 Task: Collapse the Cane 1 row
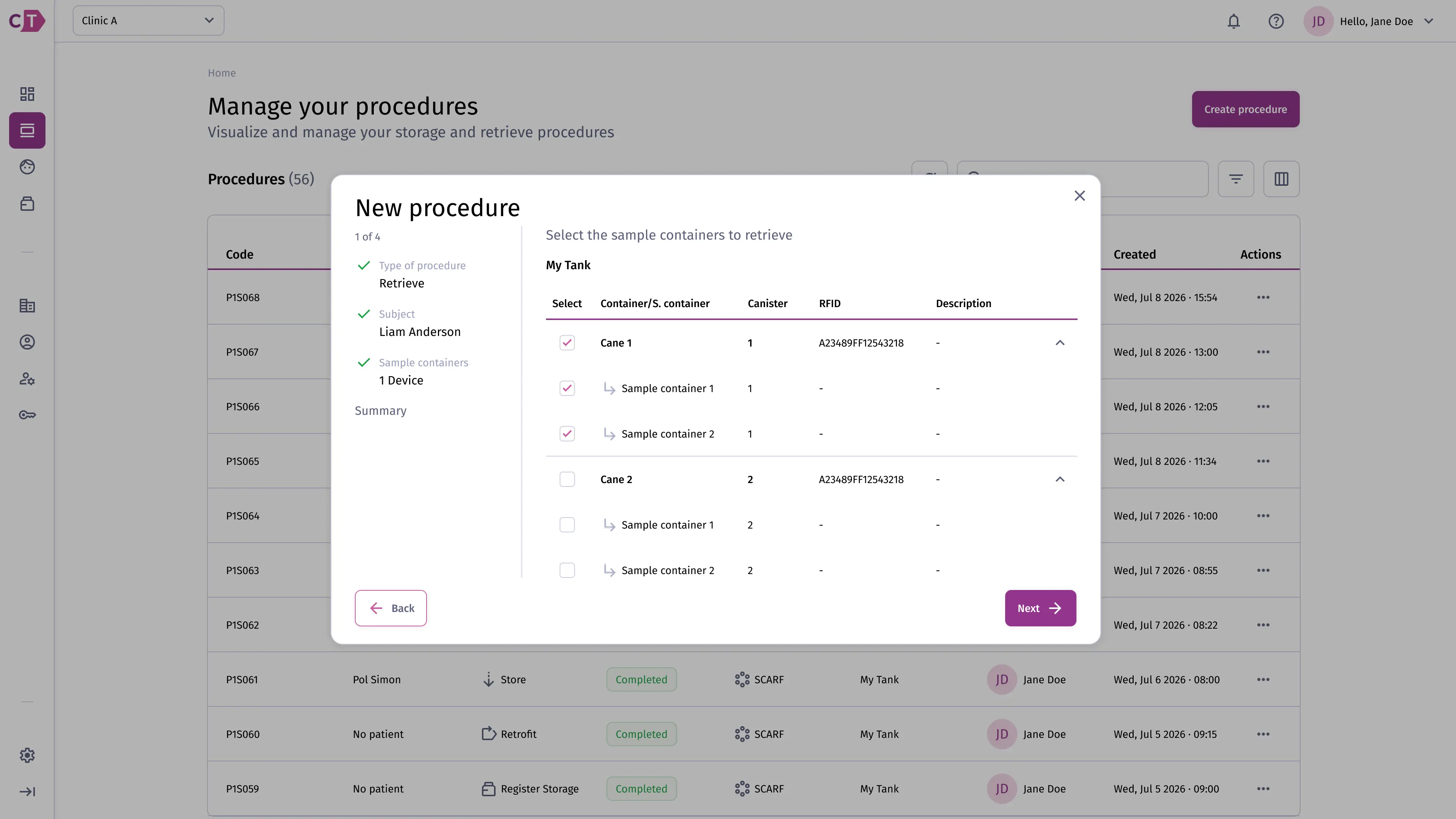point(1060,342)
